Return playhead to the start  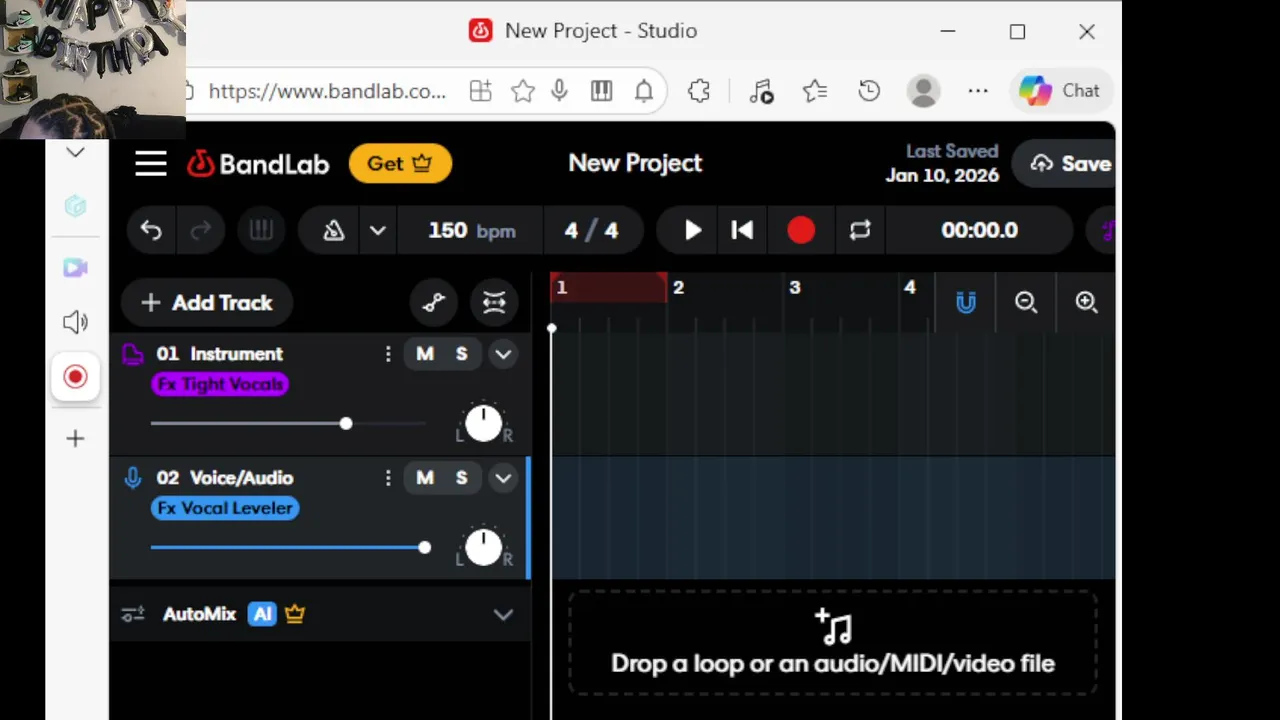tap(742, 231)
